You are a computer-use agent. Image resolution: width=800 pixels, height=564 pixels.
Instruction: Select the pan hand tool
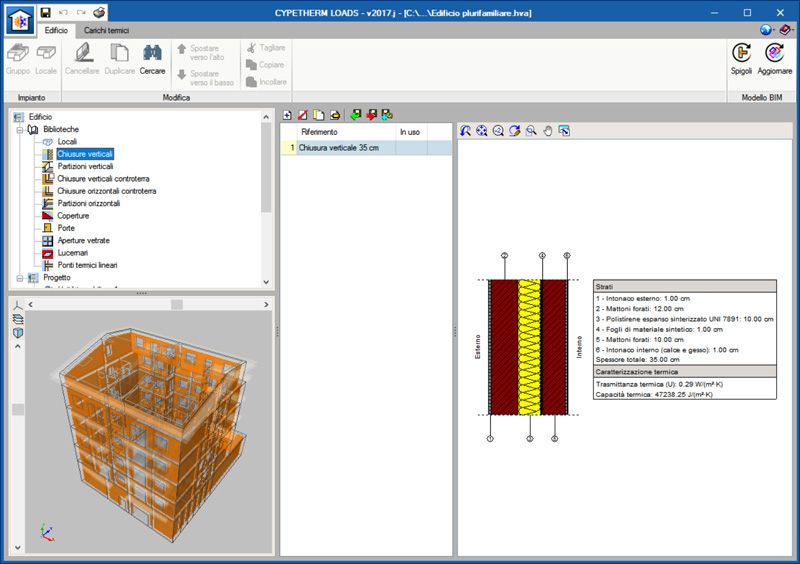(547, 131)
